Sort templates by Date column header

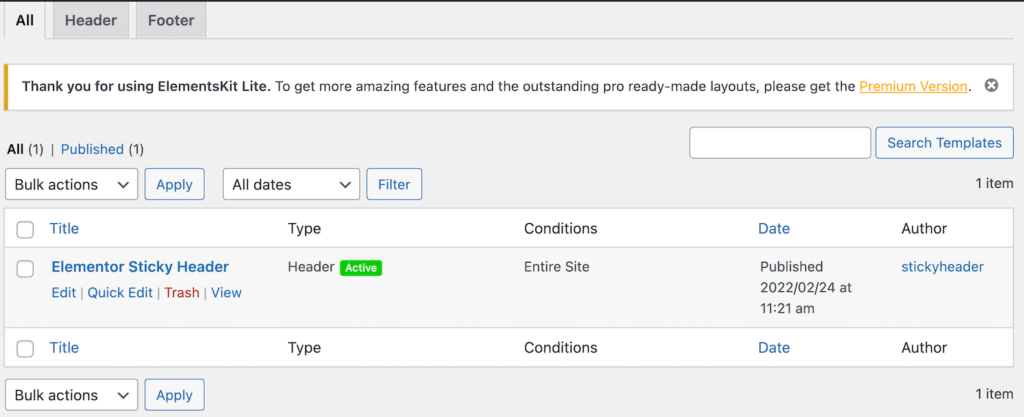point(773,229)
